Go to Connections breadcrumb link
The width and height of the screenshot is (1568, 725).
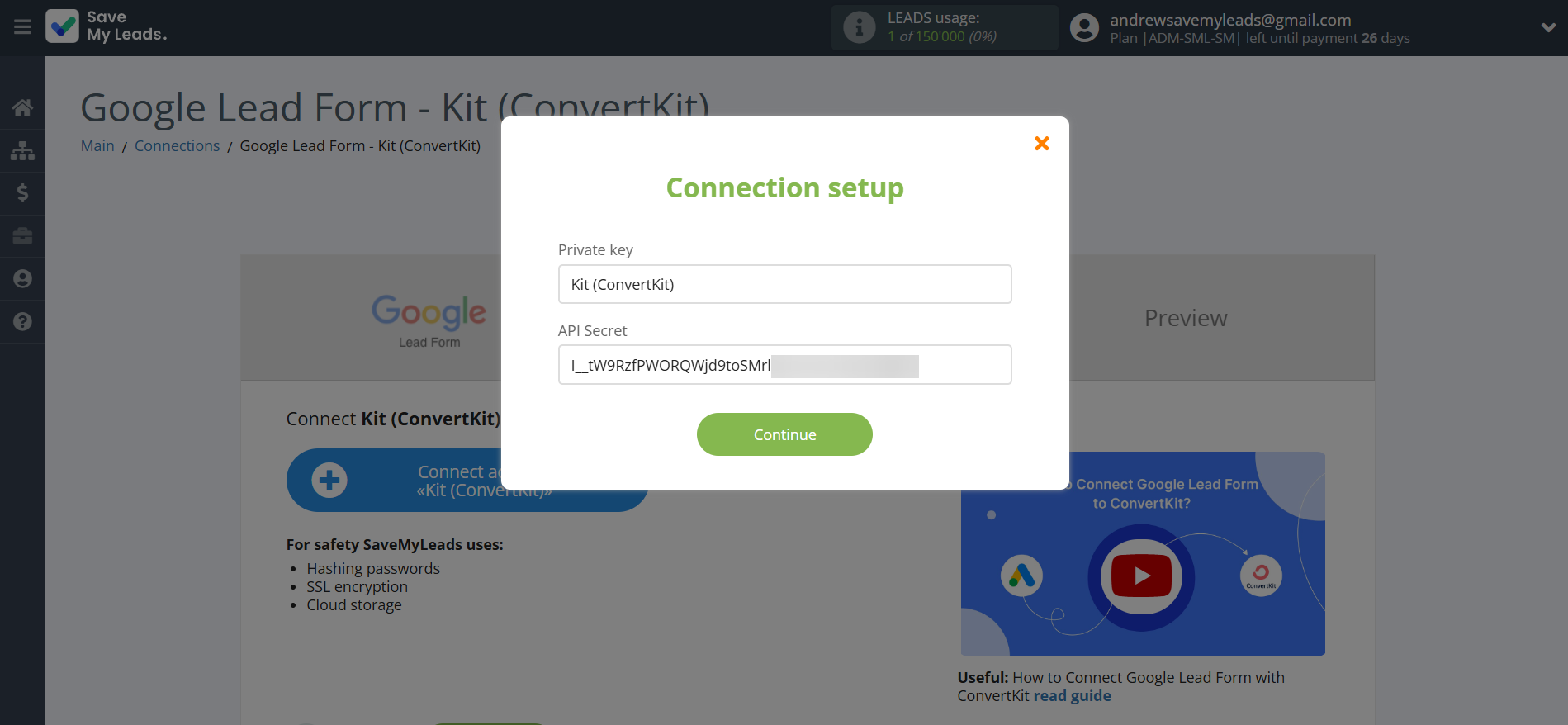coord(177,146)
